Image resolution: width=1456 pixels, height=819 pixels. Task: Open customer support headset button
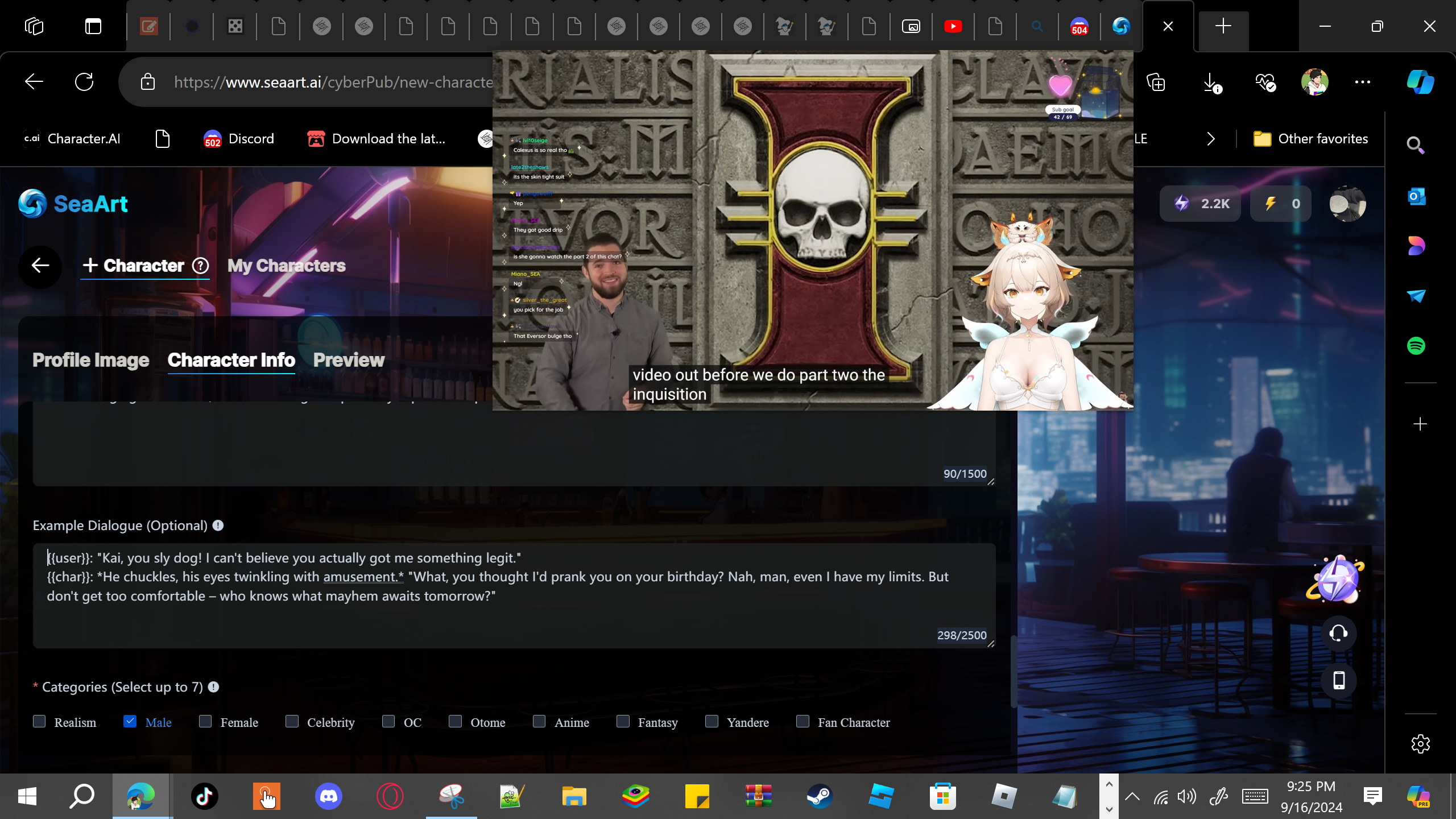[1338, 633]
